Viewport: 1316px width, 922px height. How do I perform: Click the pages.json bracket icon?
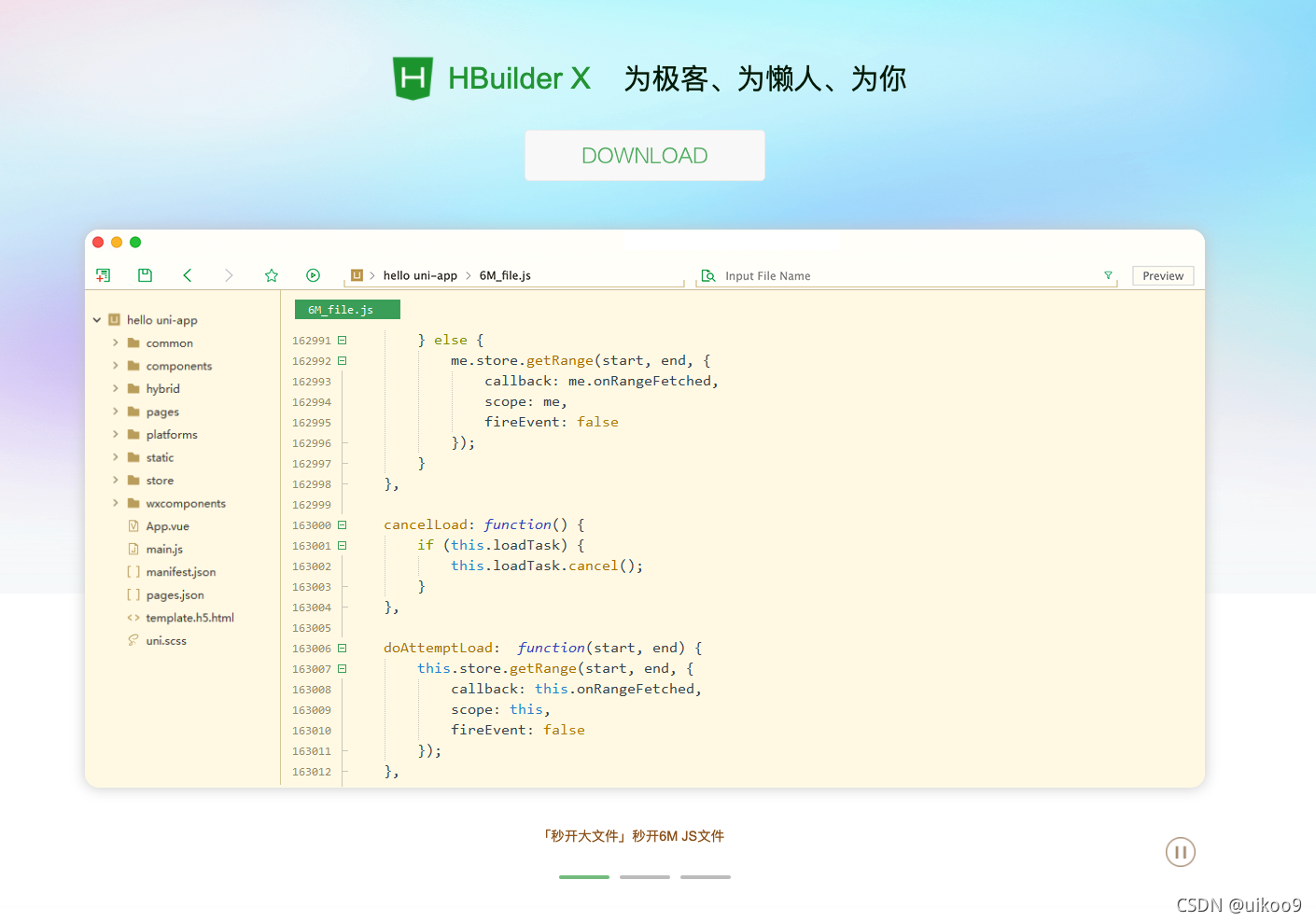pyautogui.click(x=133, y=594)
